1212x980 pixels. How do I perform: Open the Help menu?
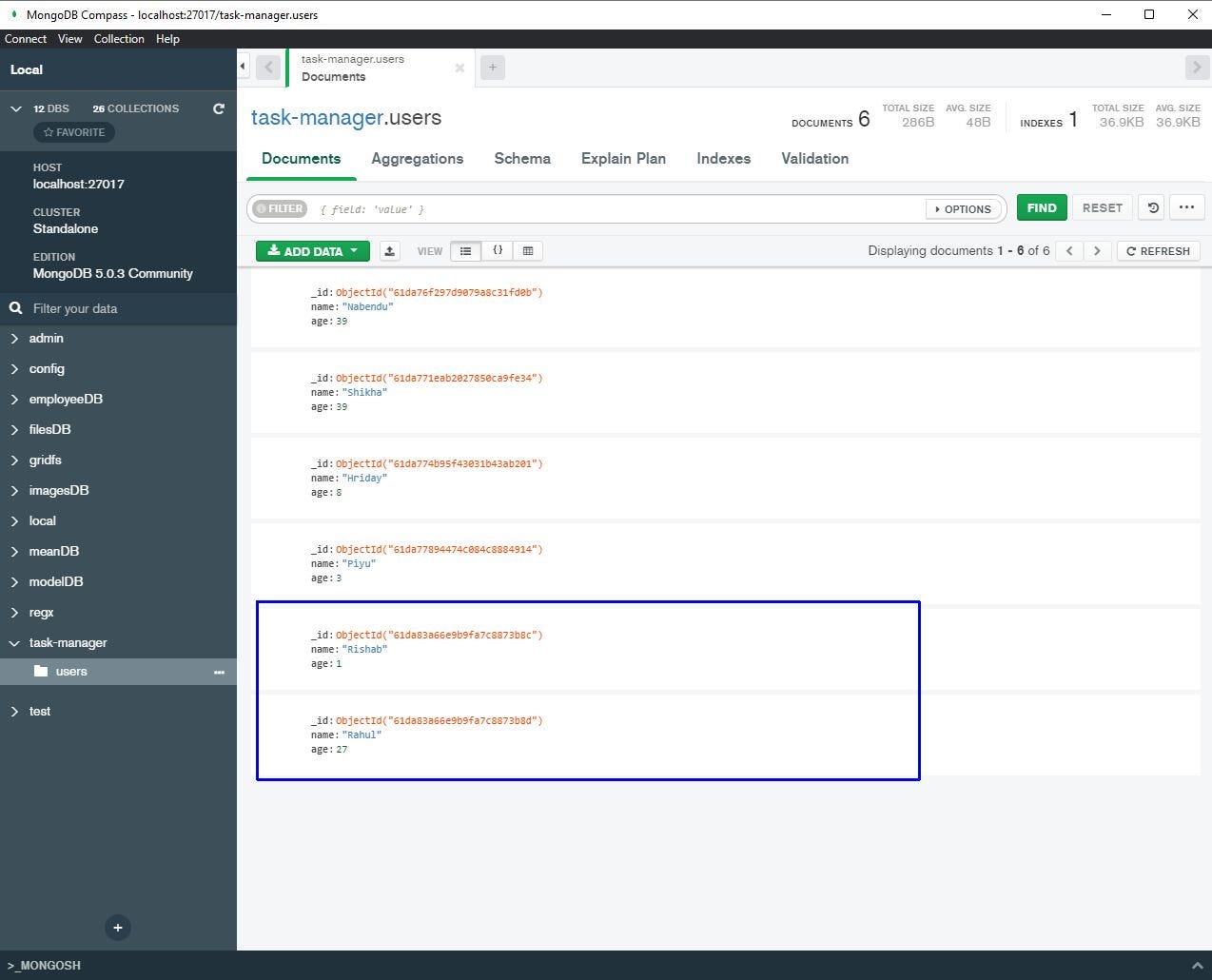click(x=167, y=39)
